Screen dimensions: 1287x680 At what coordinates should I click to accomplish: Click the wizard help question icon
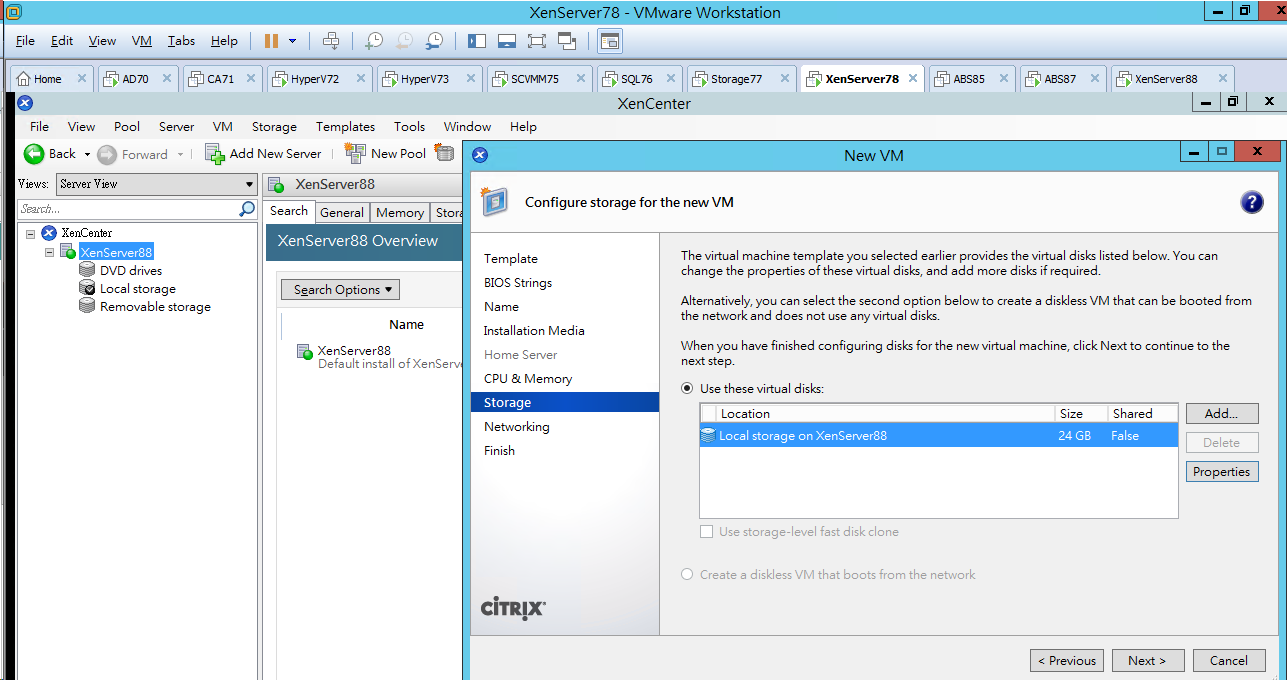[x=1252, y=203]
